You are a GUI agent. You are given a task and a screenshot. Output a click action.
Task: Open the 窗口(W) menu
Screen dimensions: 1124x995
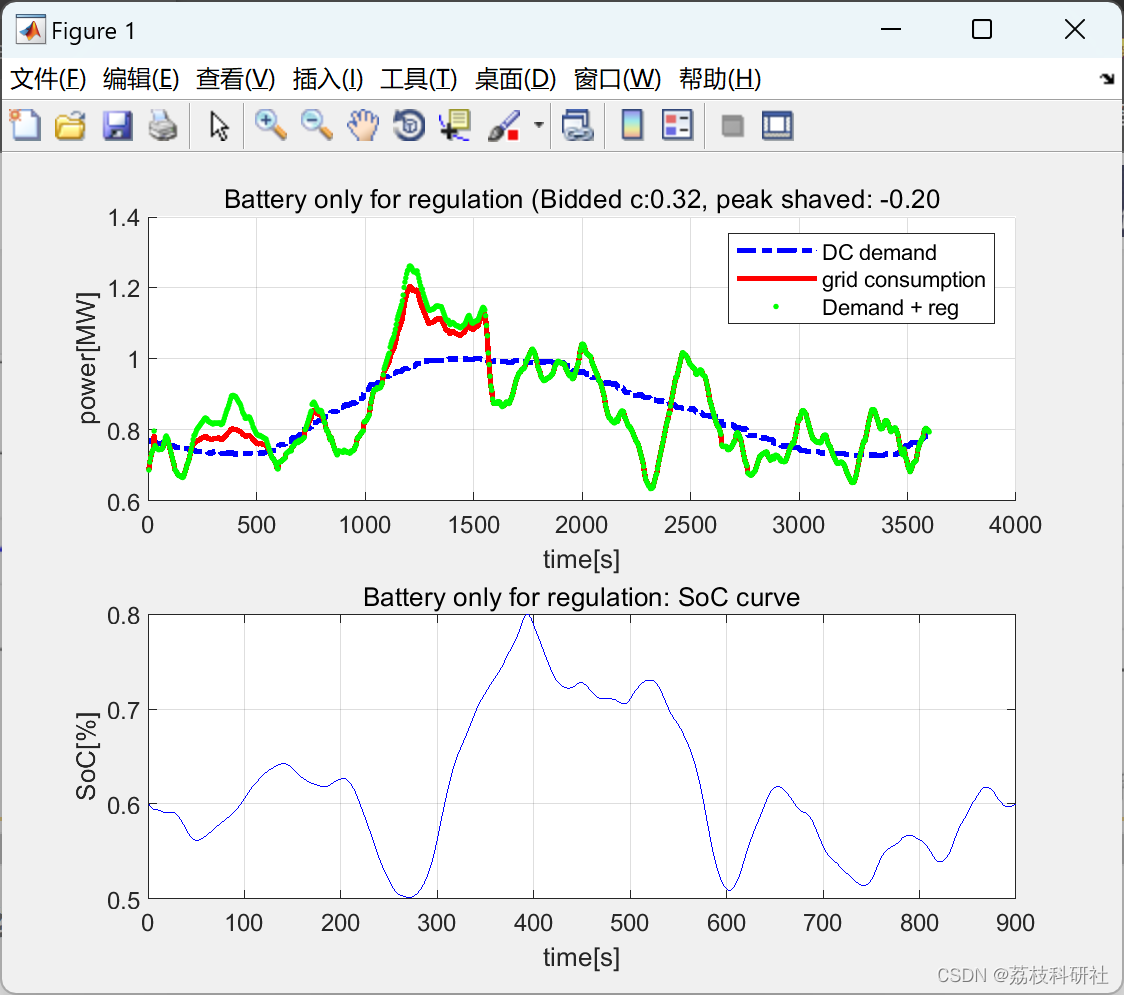[617, 79]
